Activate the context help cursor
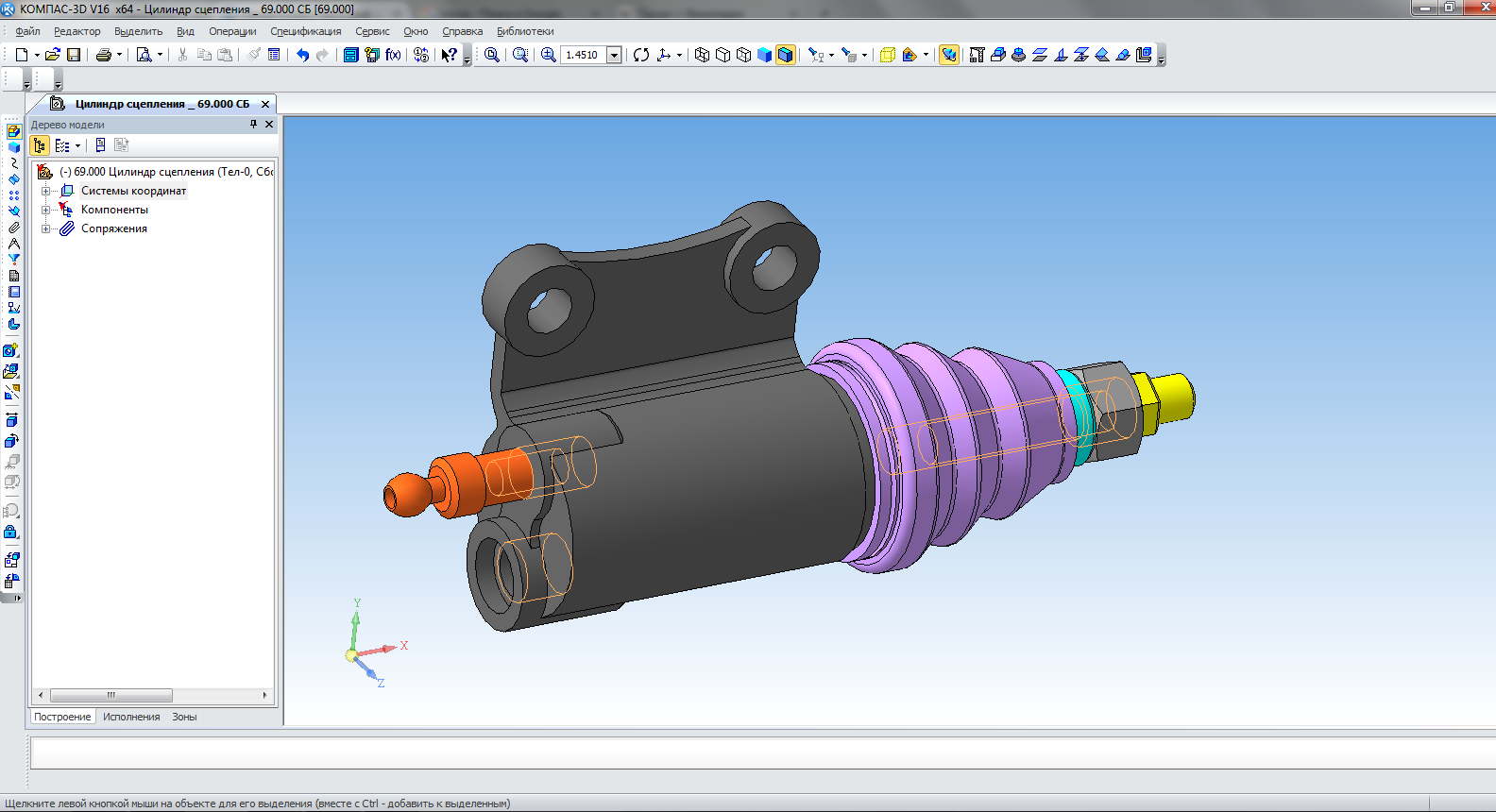This screenshot has height=812, width=1496. [x=450, y=55]
